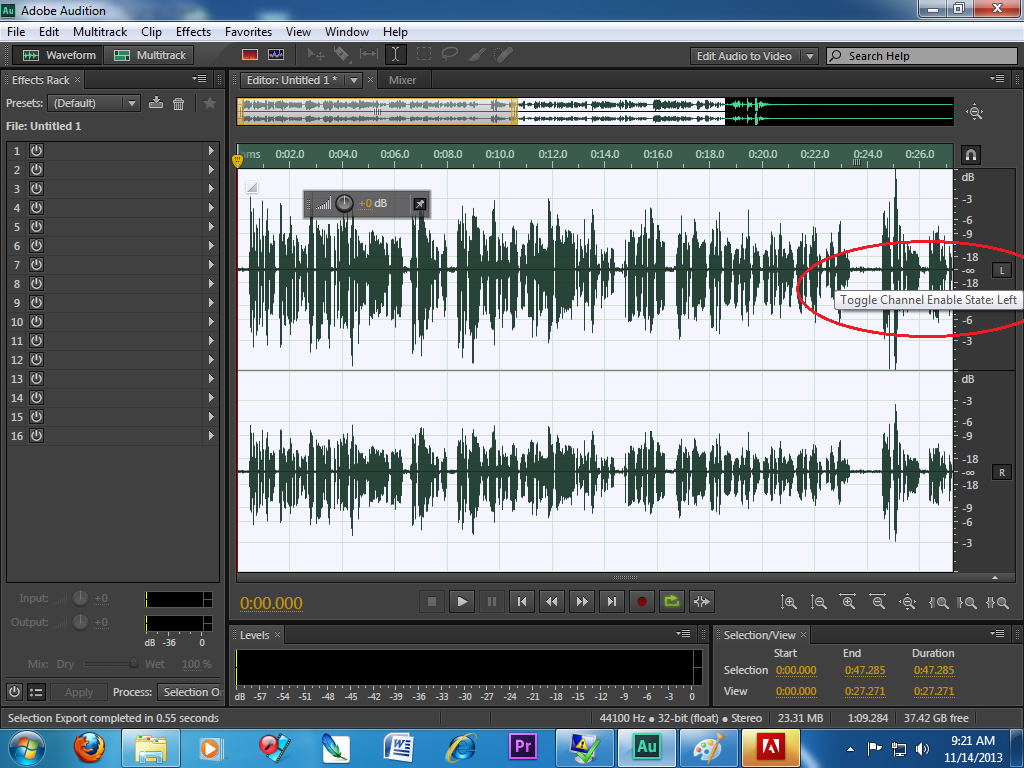This screenshot has width=1024, height=768.
Task: Open the Multitrack menu
Action: 99,31
